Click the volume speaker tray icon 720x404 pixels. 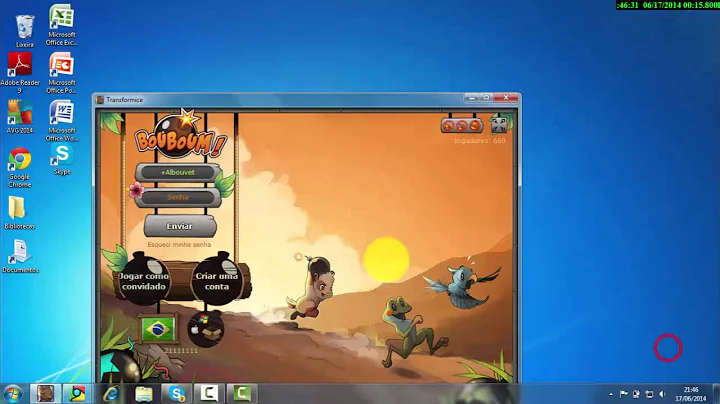pos(662,394)
